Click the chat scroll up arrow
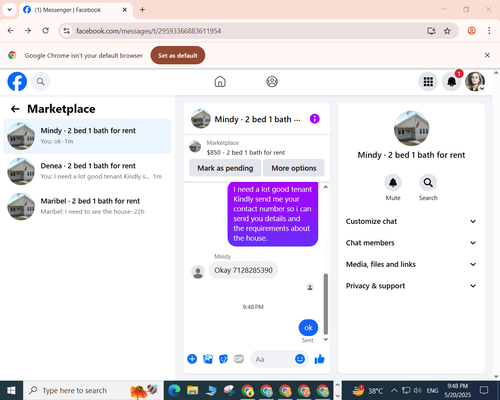Screen dimensions: 500x400 326,187
